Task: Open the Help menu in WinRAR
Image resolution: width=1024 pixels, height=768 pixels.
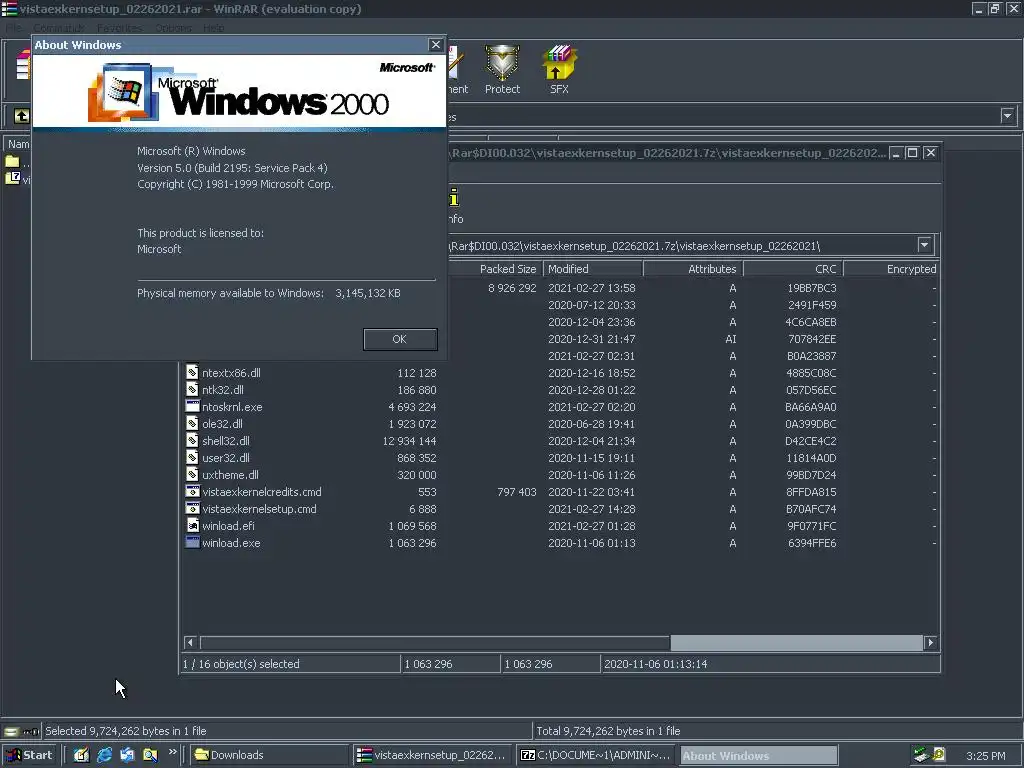Action: pos(214,28)
